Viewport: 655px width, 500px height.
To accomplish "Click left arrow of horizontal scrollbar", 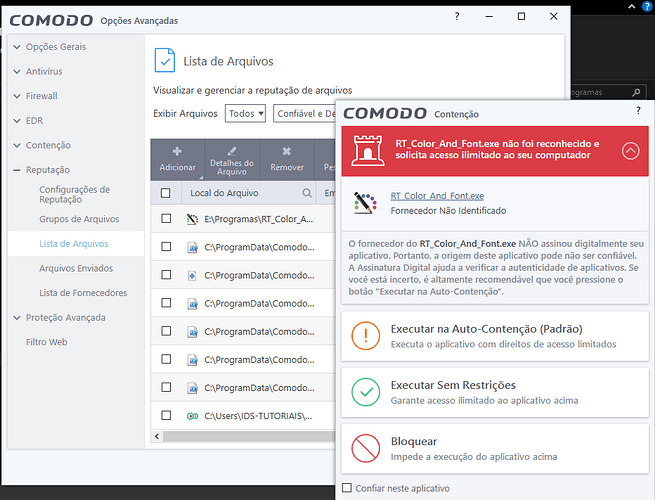I will tap(157, 436).
